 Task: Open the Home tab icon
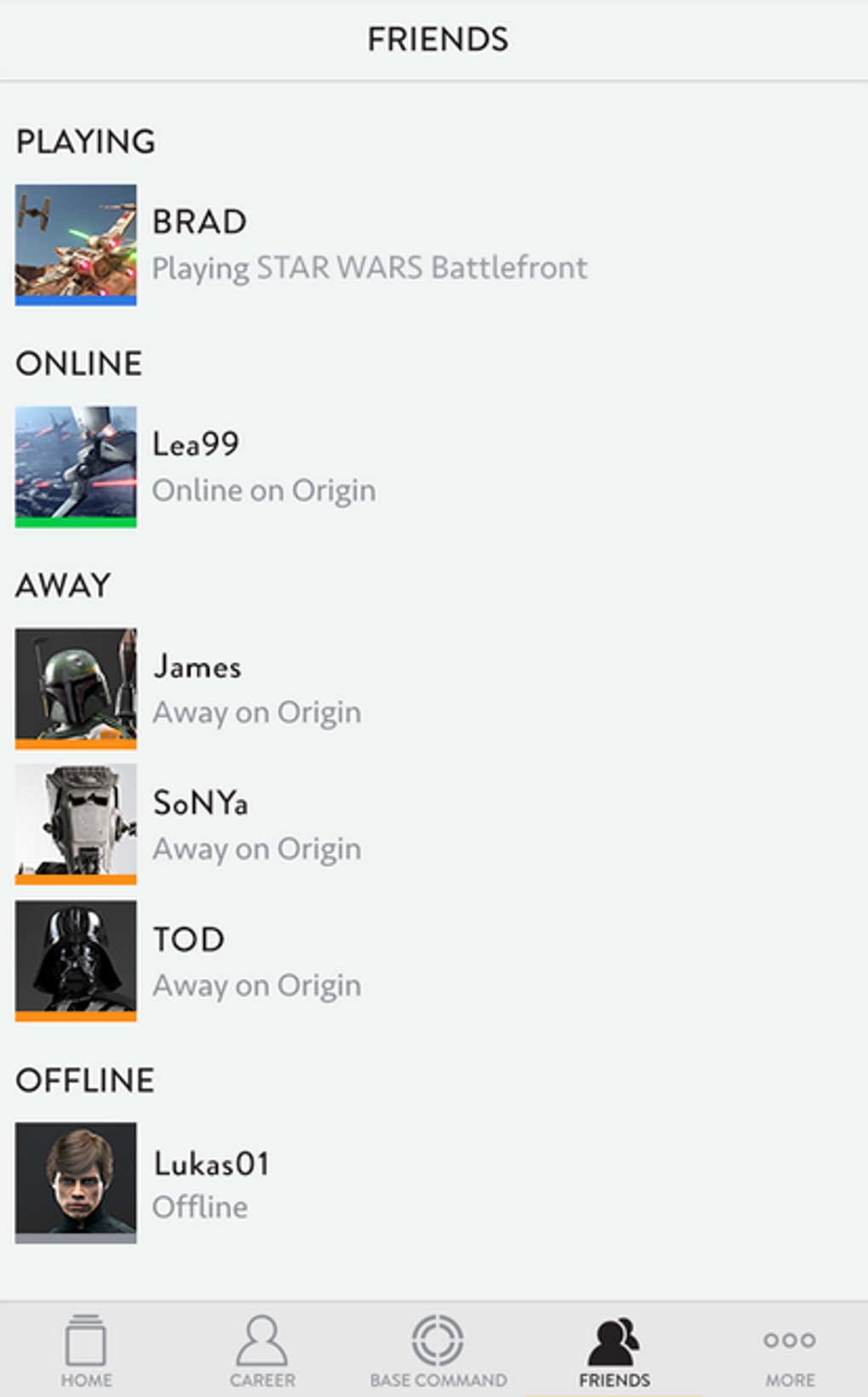(86, 1341)
